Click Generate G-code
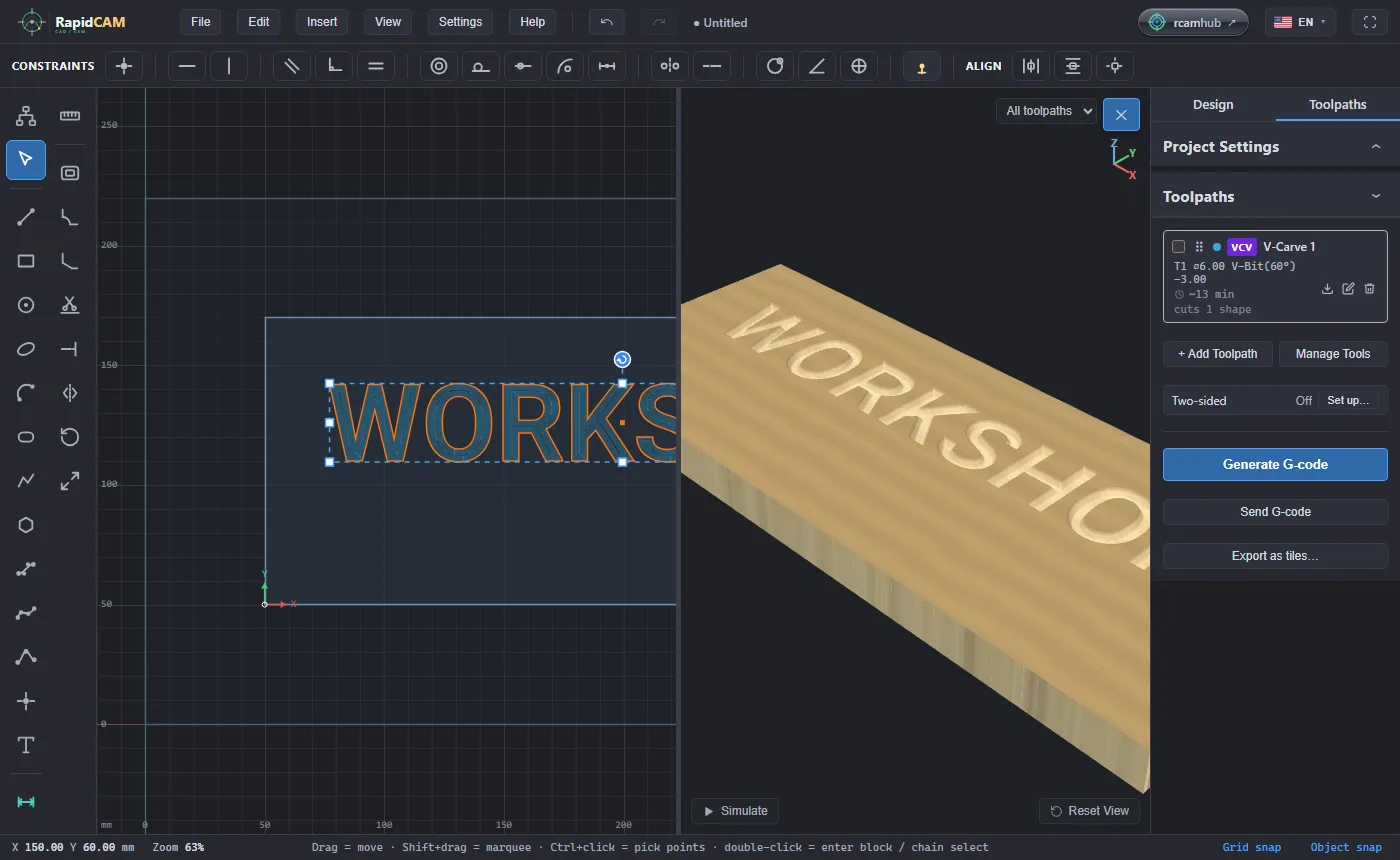 (1275, 464)
